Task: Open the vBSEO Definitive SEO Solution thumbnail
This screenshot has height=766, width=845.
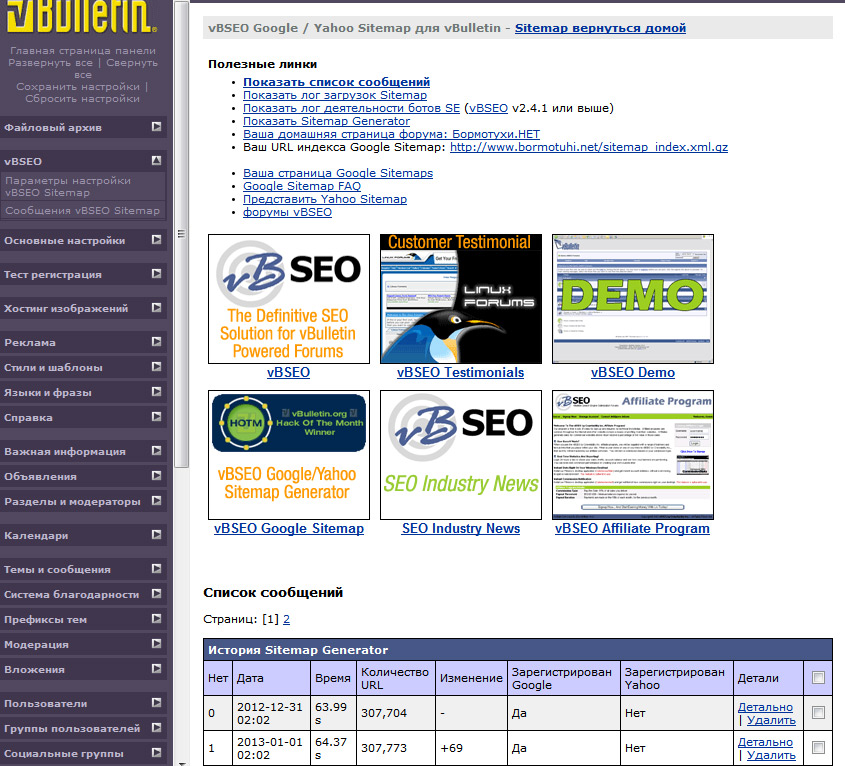Action: (289, 299)
